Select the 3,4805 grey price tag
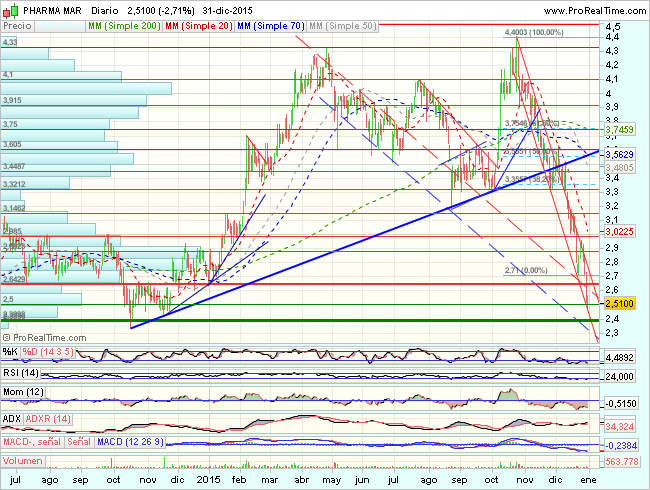The width and height of the screenshot is (650, 490). click(619, 167)
